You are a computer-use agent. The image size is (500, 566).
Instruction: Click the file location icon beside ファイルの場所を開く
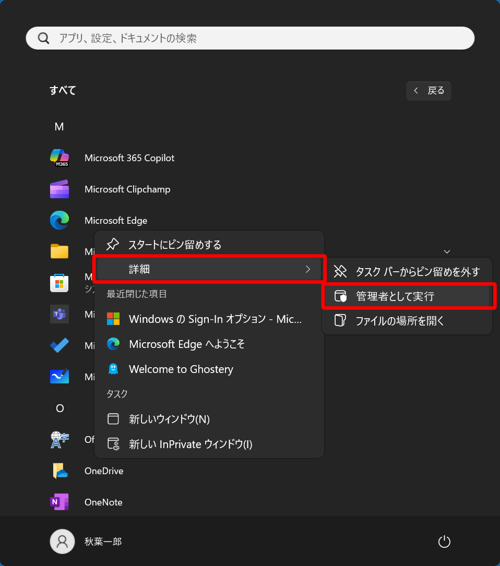[x=340, y=321]
